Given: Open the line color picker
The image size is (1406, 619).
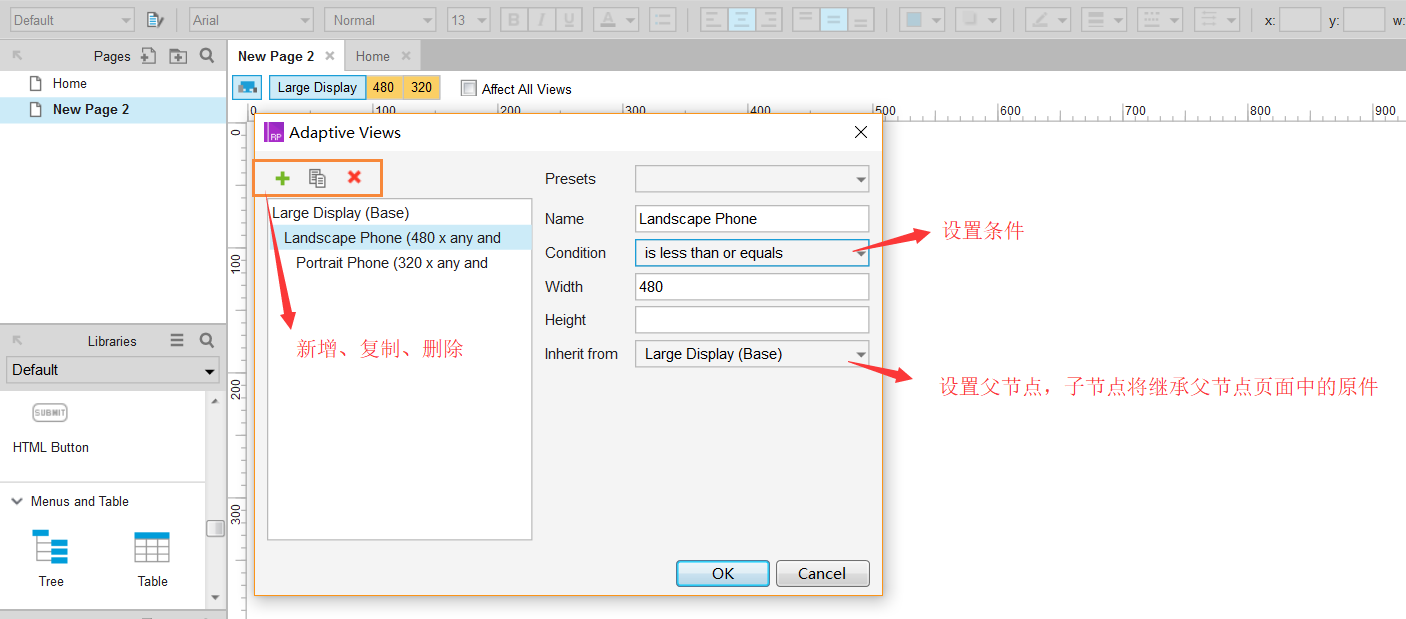Looking at the screenshot, I should click(x=1049, y=20).
